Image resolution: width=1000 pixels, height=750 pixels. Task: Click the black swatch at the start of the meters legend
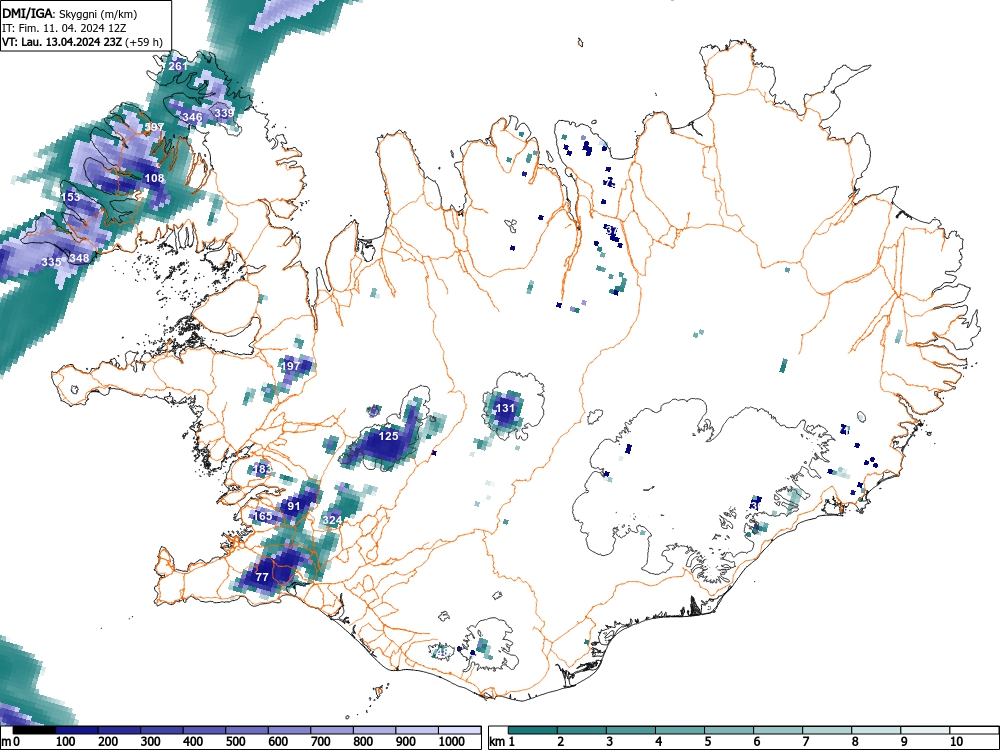[x=34, y=730]
